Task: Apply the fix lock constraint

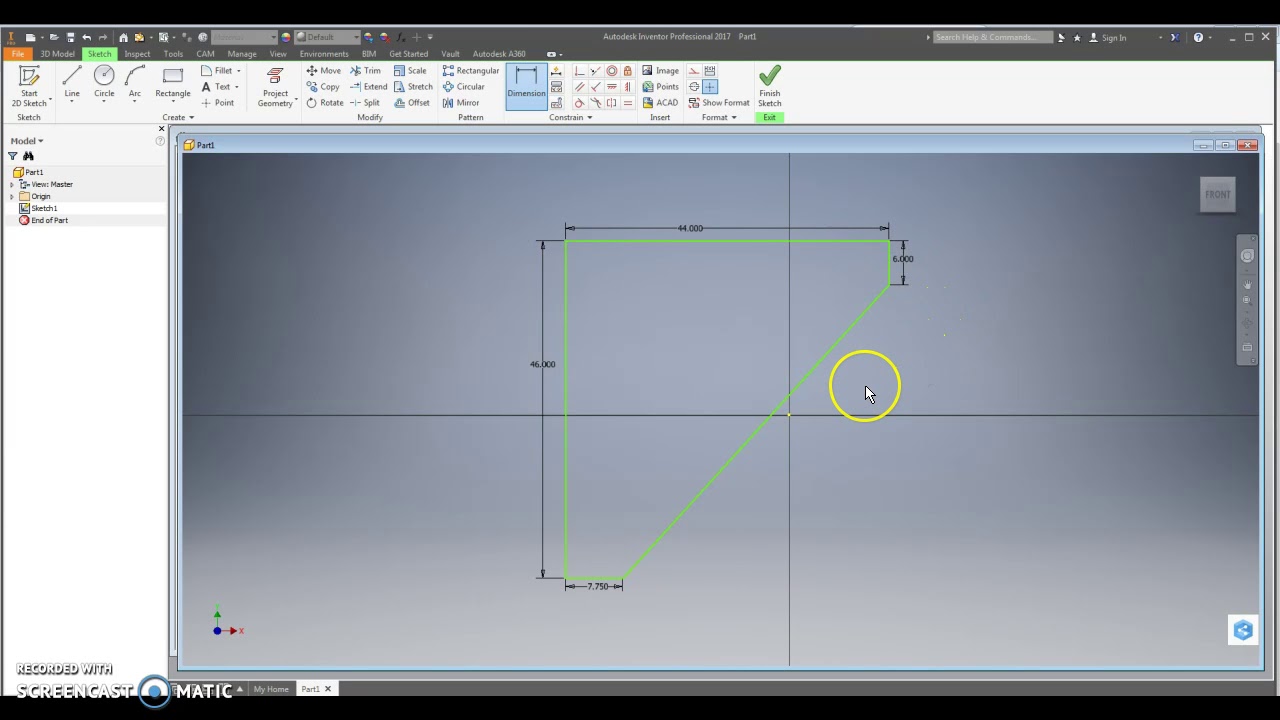Action: (x=628, y=71)
